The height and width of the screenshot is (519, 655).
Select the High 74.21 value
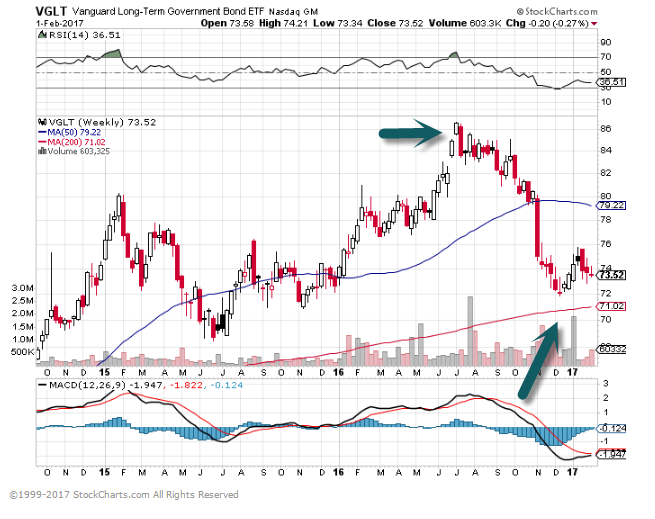pyautogui.click(x=283, y=23)
